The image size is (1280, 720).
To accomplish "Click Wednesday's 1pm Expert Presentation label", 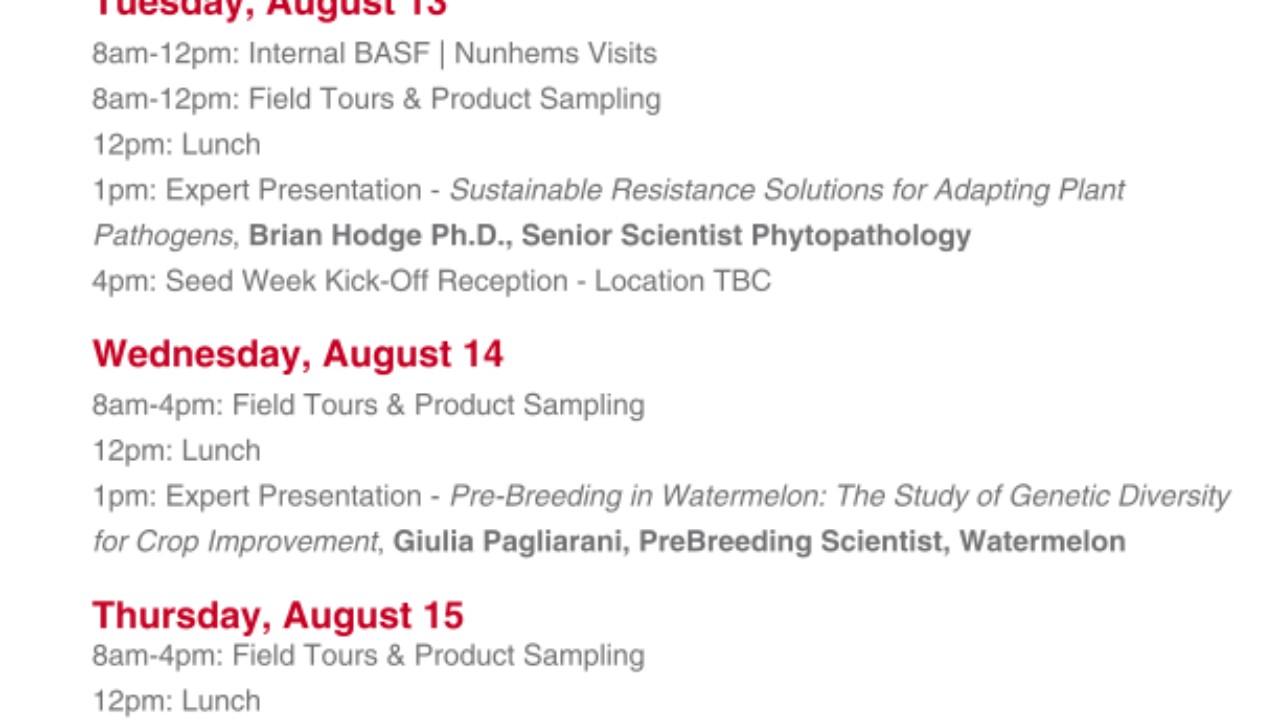I will [257, 496].
